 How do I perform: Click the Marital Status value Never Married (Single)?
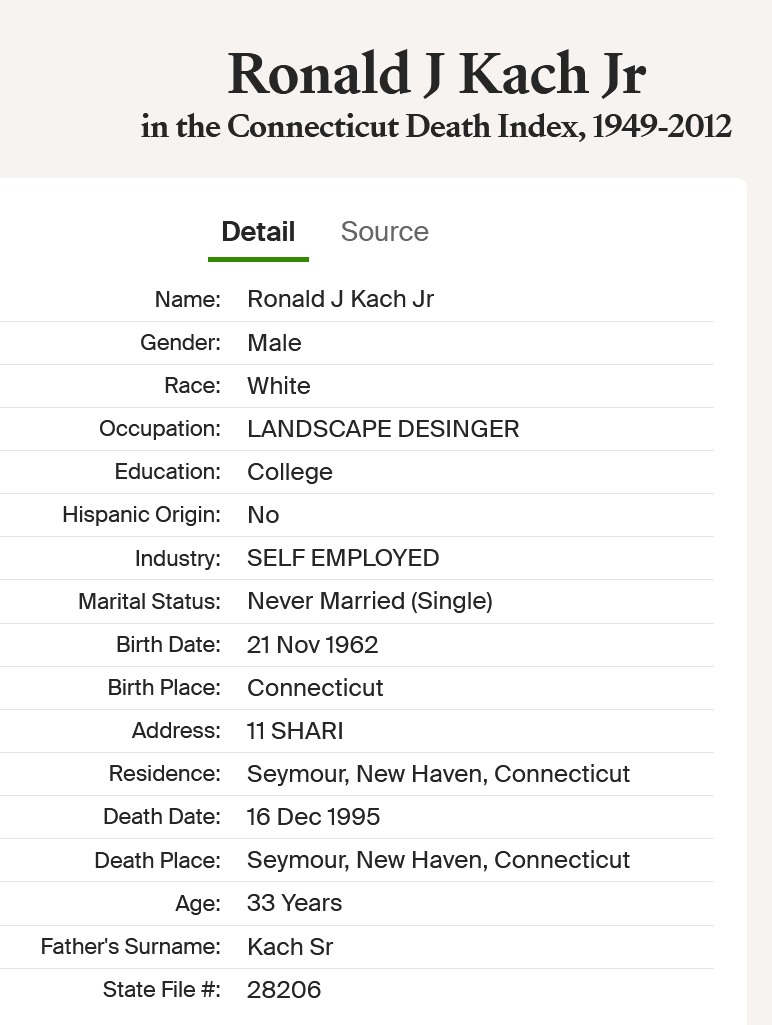tap(370, 601)
